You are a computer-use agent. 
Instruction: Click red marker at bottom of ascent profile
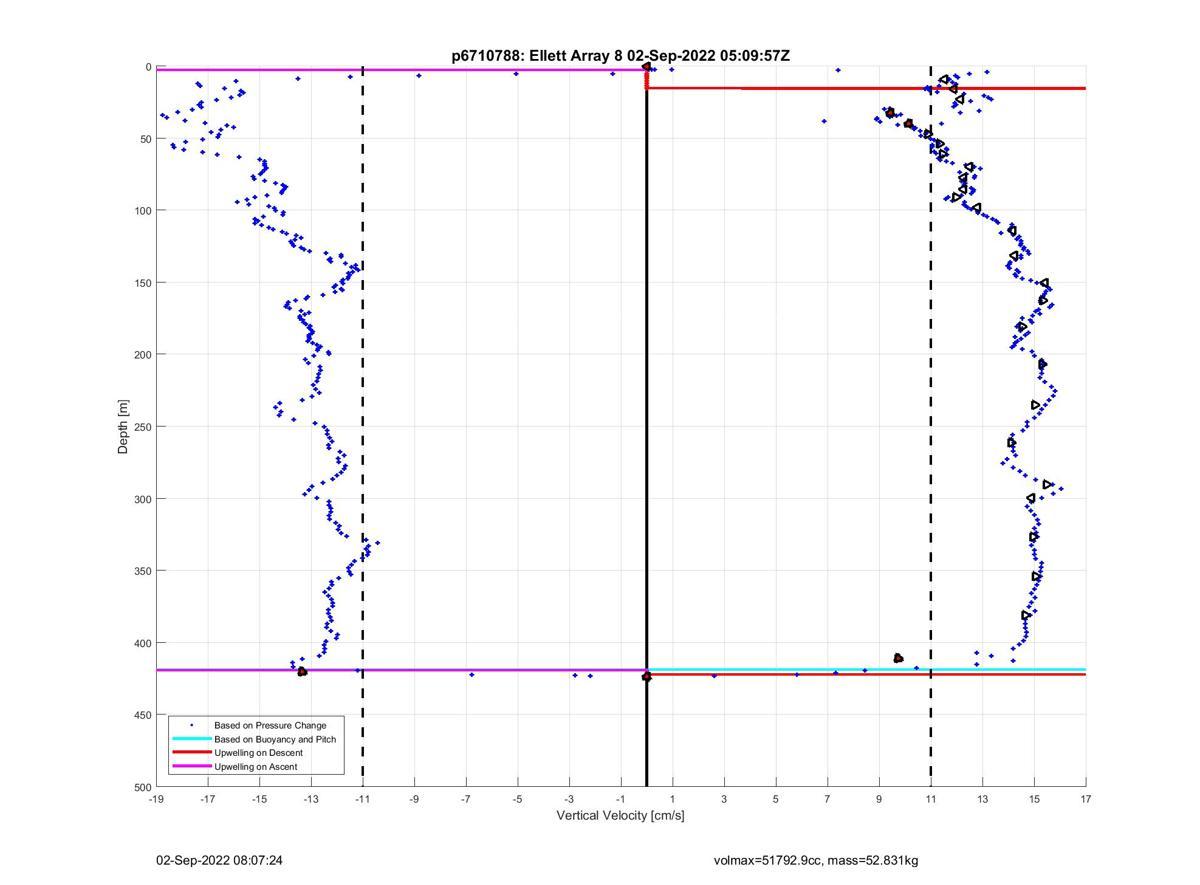pos(302,672)
